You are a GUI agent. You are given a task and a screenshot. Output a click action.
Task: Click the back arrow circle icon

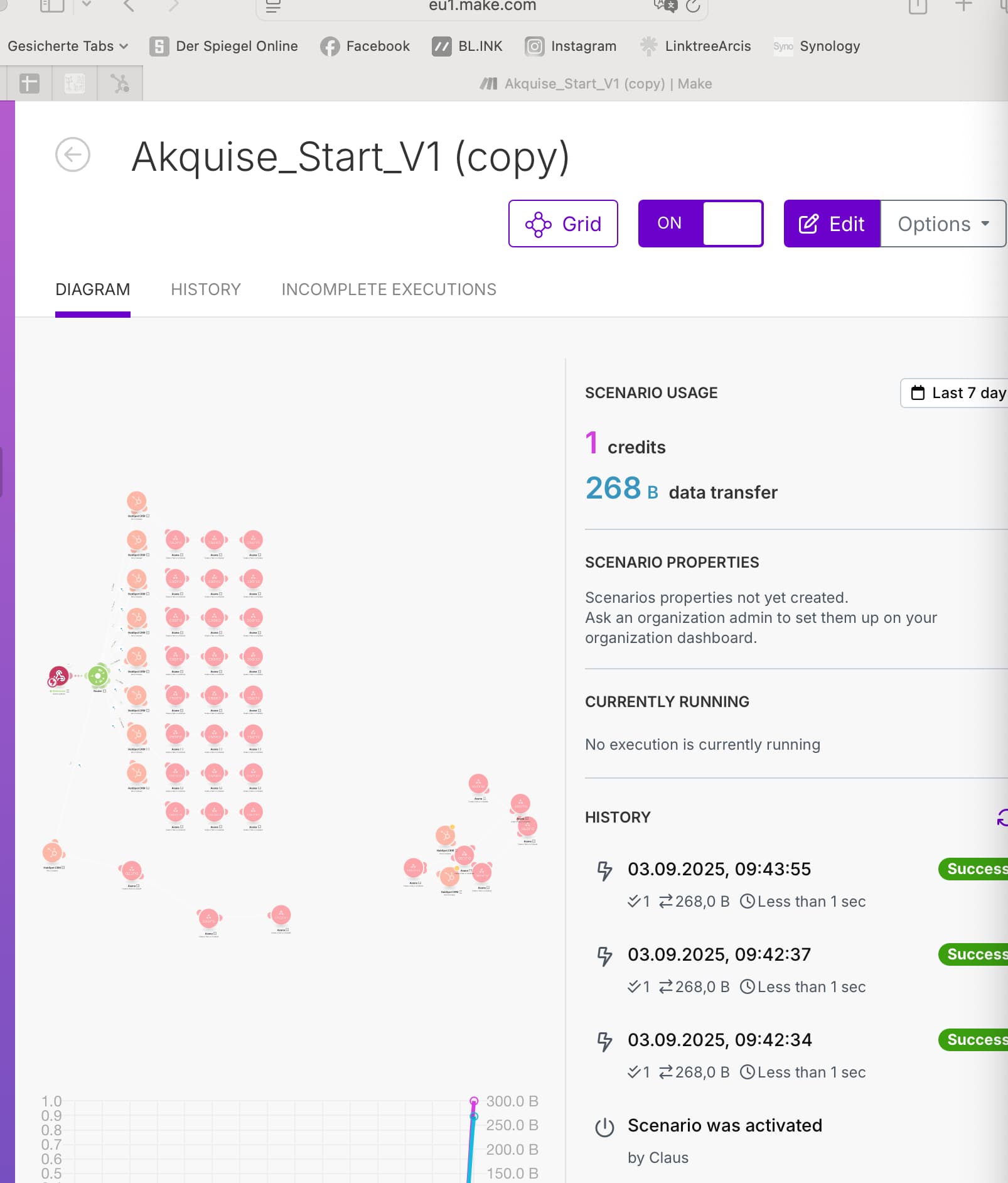(x=73, y=154)
